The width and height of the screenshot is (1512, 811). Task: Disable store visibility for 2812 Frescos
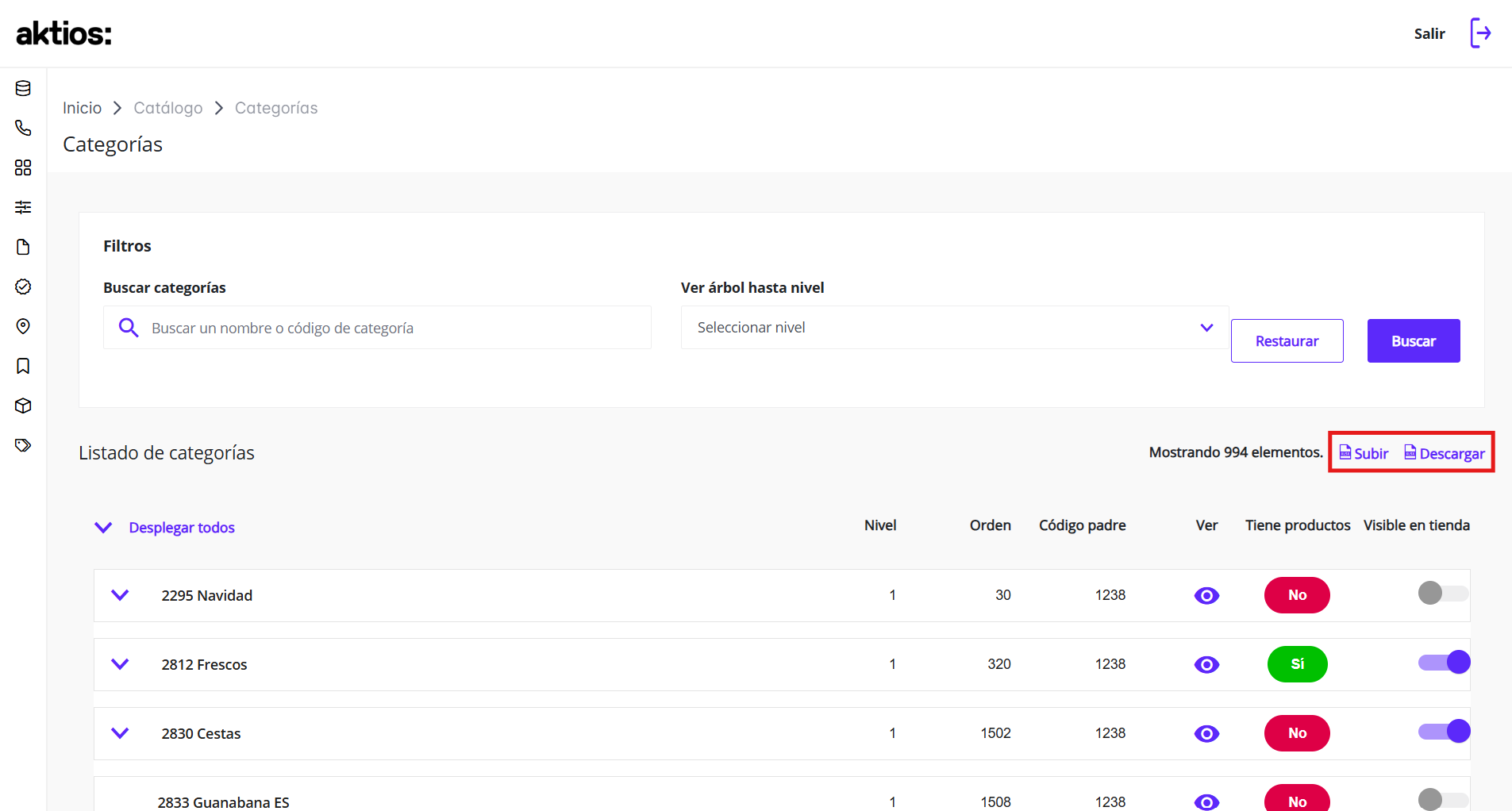pyautogui.click(x=1444, y=662)
